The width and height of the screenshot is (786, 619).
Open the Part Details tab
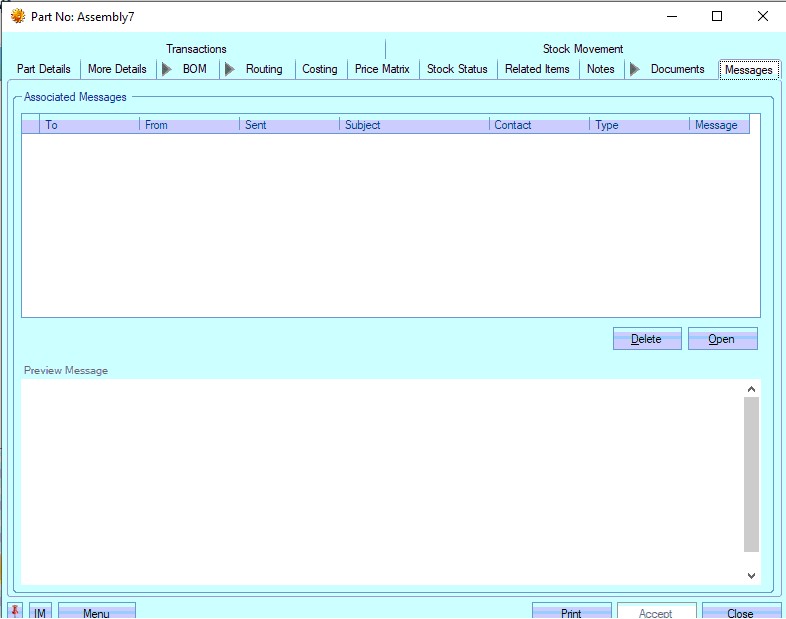point(44,69)
